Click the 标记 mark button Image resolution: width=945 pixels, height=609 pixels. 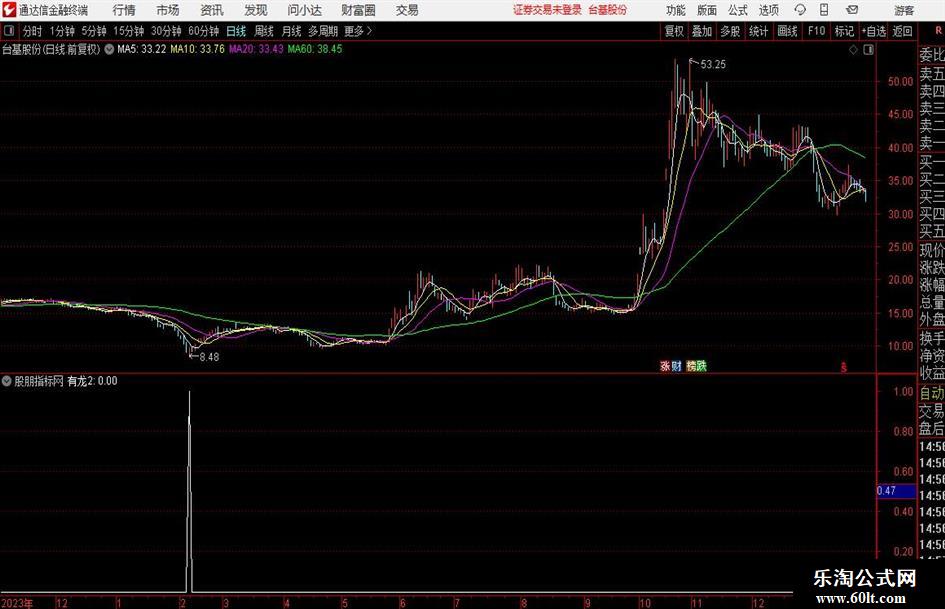(844, 31)
